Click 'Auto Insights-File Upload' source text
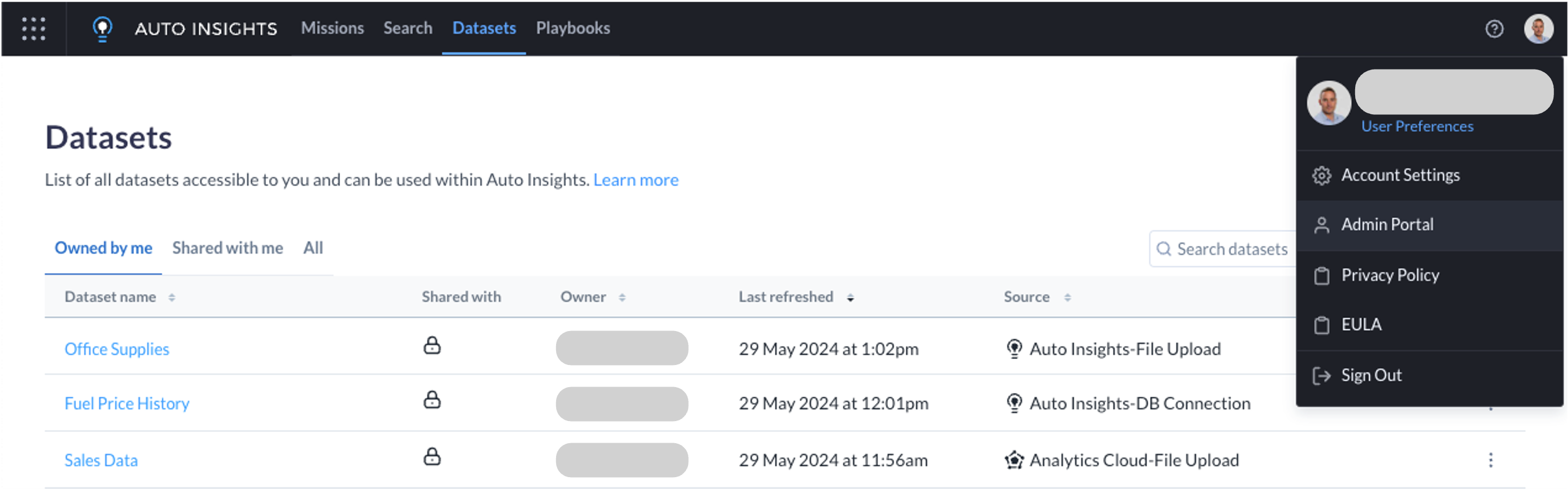The height and width of the screenshot is (489, 1568). (x=1125, y=349)
